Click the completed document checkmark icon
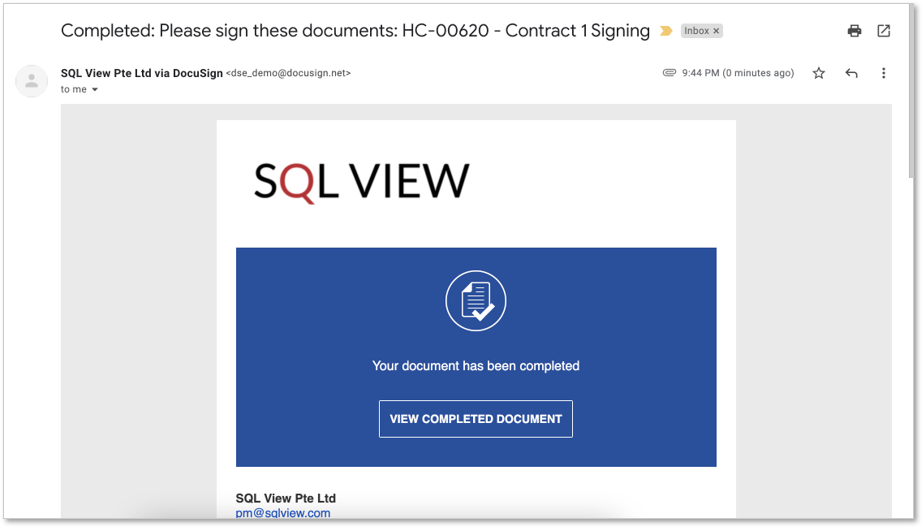The height and width of the screenshot is (528, 923). click(x=476, y=301)
